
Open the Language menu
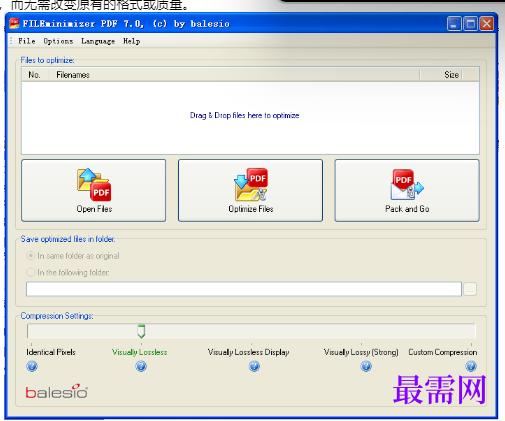tap(98, 41)
